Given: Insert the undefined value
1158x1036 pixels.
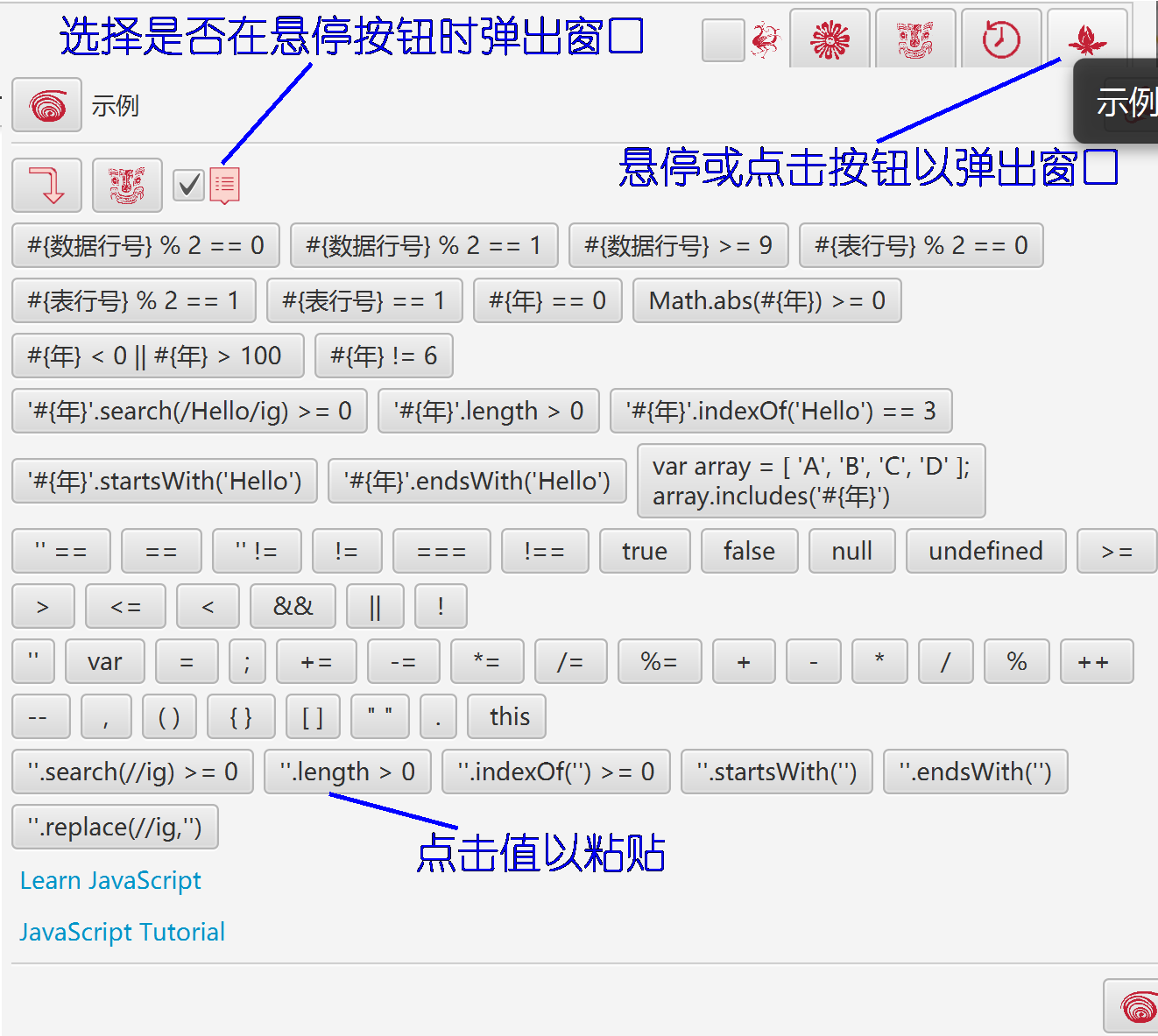Looking at the screenshot, I should pyautogui.click(x=986, y=551).
